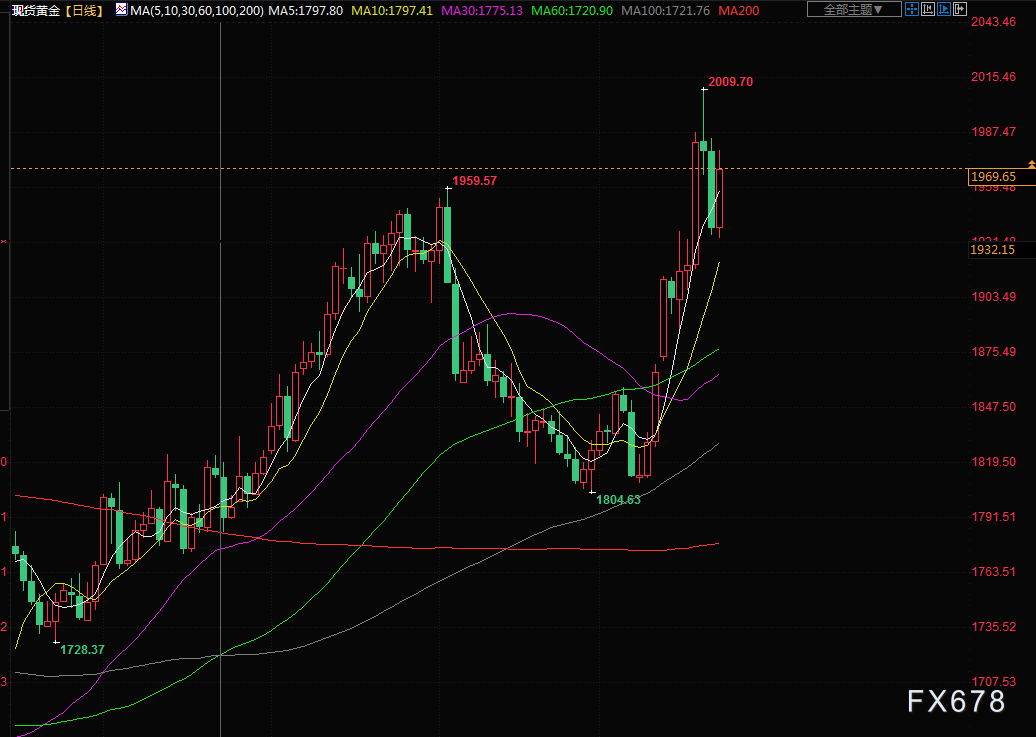Click the 1969.65 current price tag

tap(992, 177)
